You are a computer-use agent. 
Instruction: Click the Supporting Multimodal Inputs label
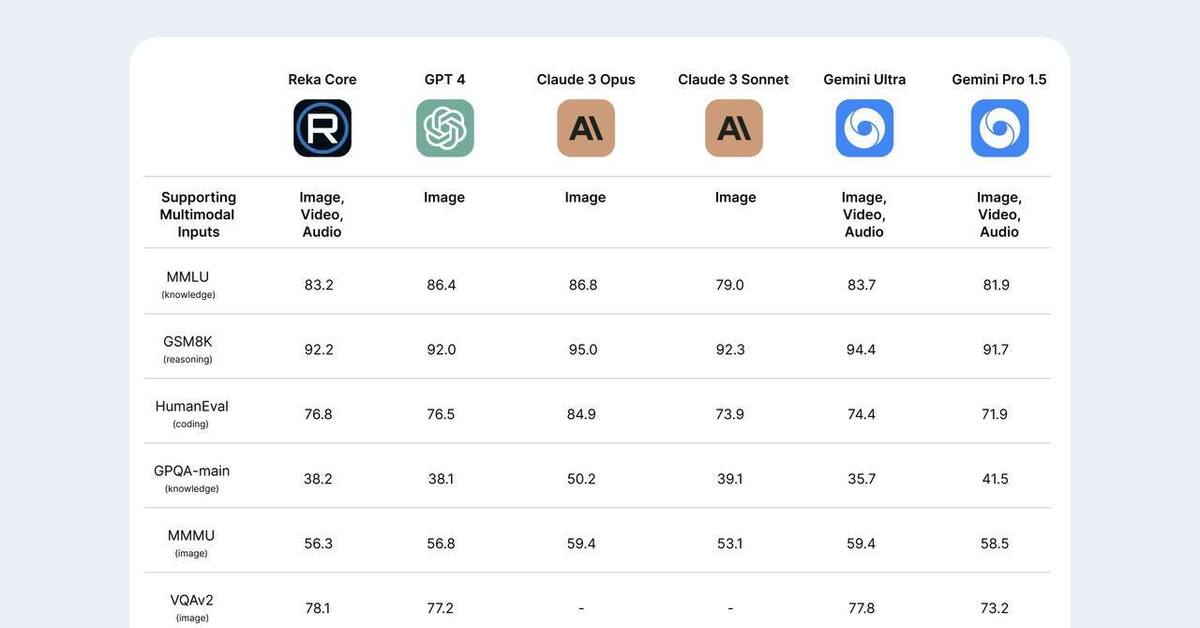coord(198,214)
